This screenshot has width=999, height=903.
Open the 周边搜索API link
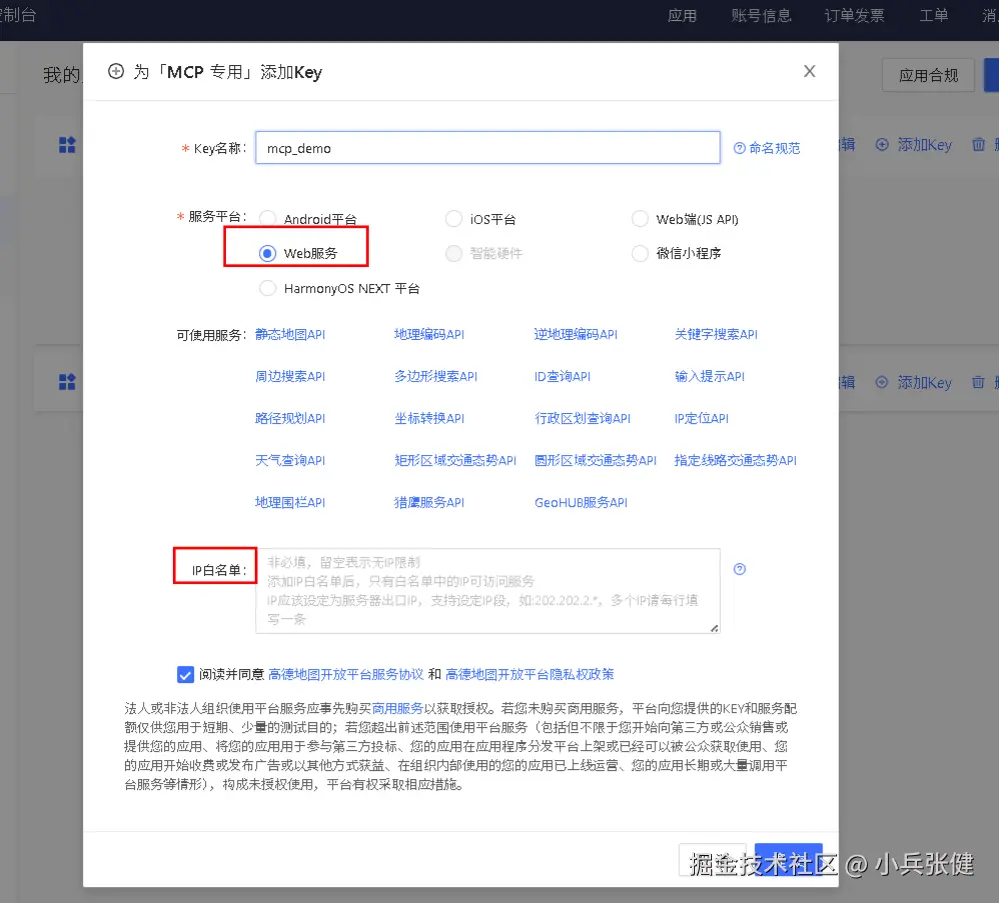click(x=290, y=377)
